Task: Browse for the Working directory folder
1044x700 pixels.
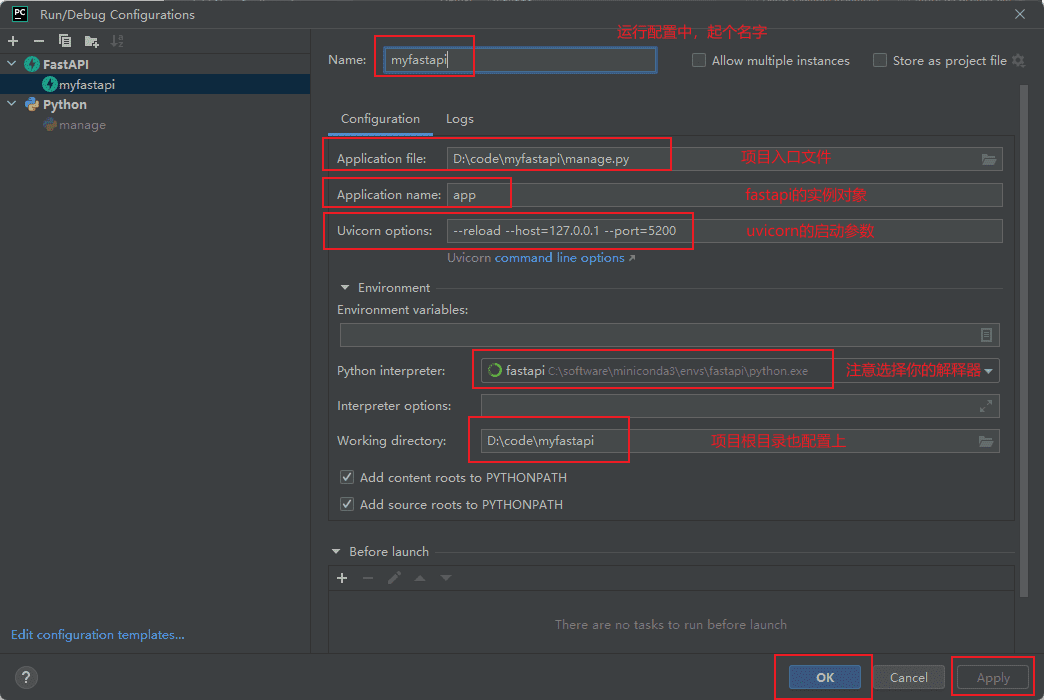Action: 986,441
